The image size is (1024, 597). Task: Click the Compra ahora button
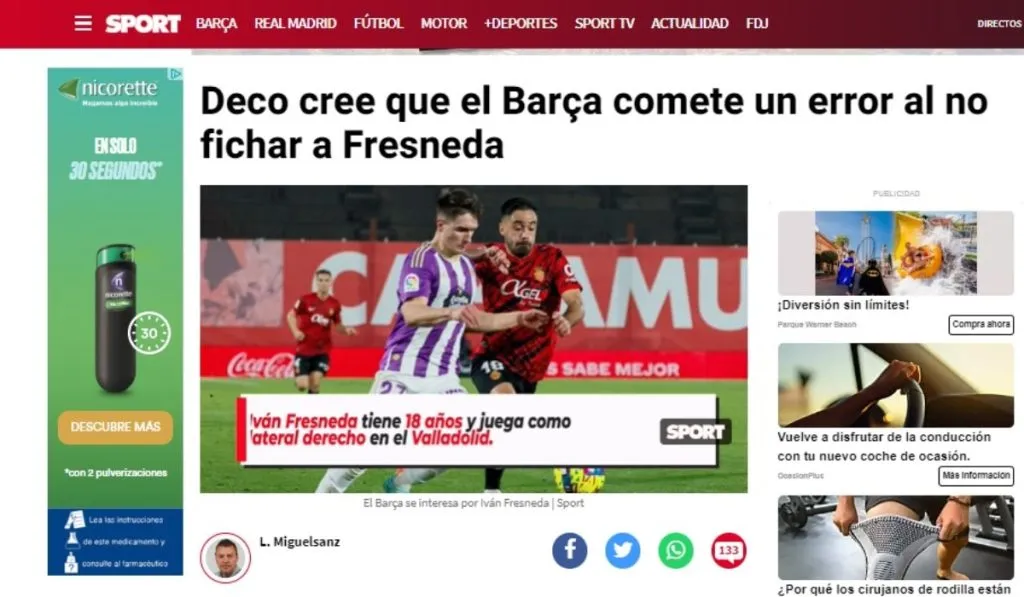coord(980,325)
